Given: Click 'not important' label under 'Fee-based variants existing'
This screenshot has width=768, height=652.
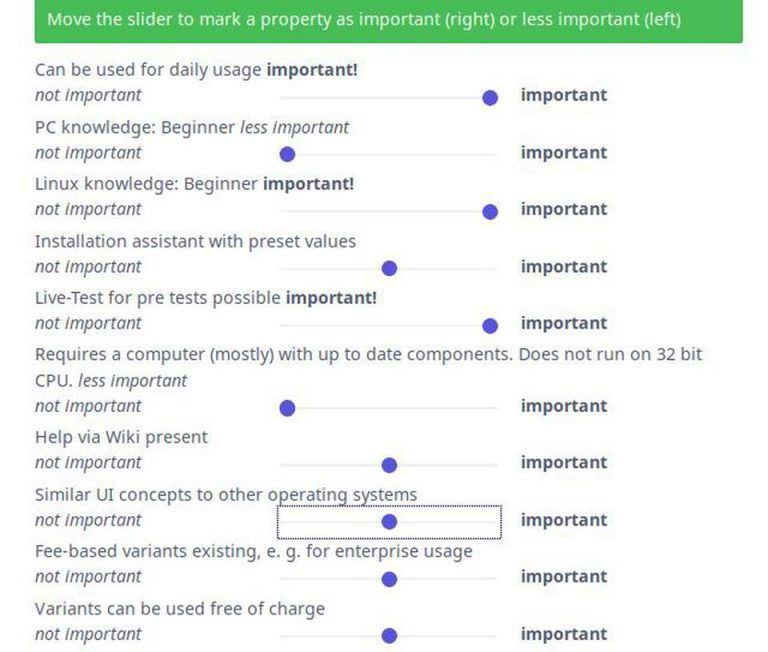Looking at the screenshot, I should tap(88, 577).
